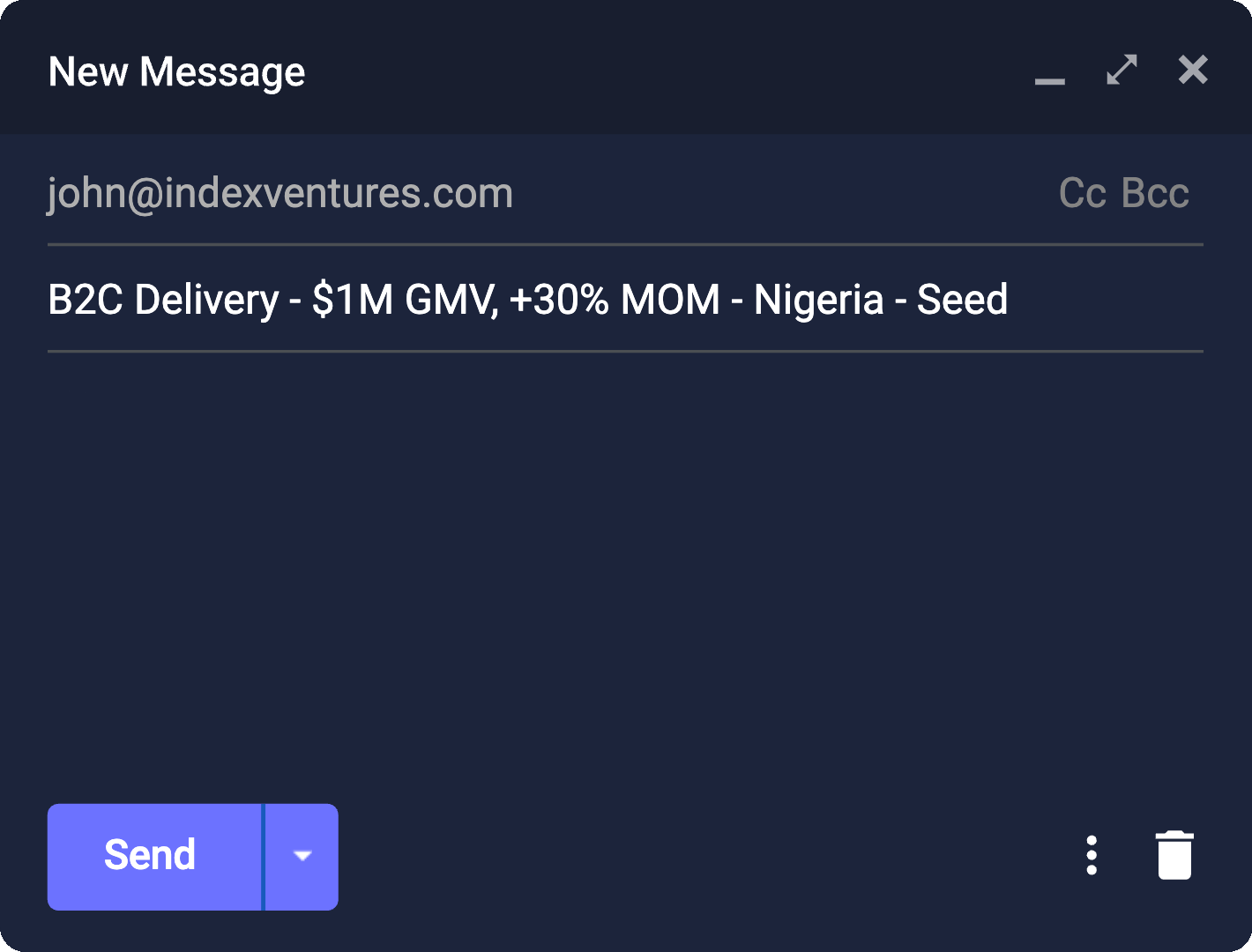Click the john@indexventures.com recipient field
This screenshot has height=952, width=1252.
[280, 193]
